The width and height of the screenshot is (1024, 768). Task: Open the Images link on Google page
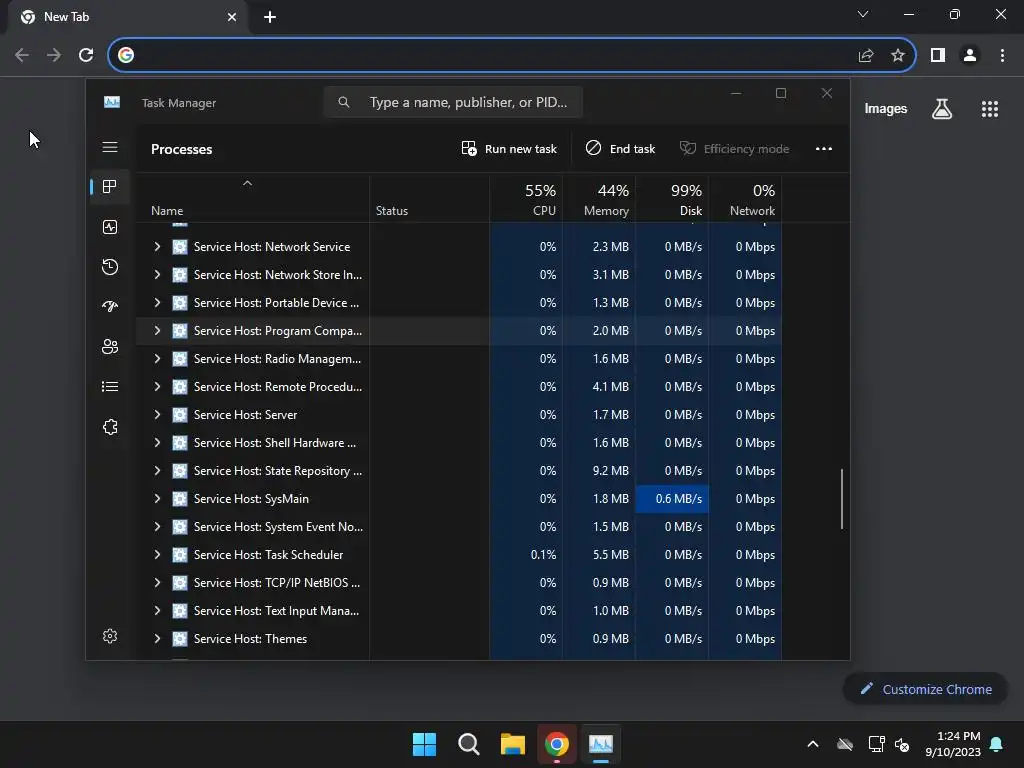886,109
